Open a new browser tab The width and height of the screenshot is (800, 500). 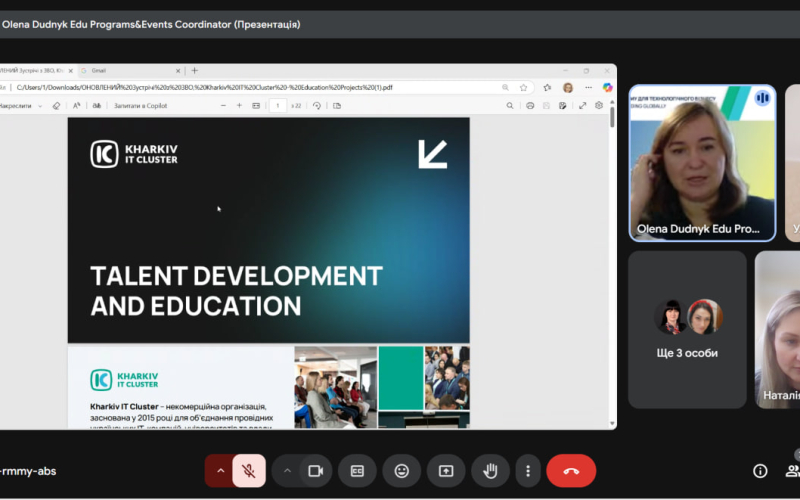pos(194,71)
